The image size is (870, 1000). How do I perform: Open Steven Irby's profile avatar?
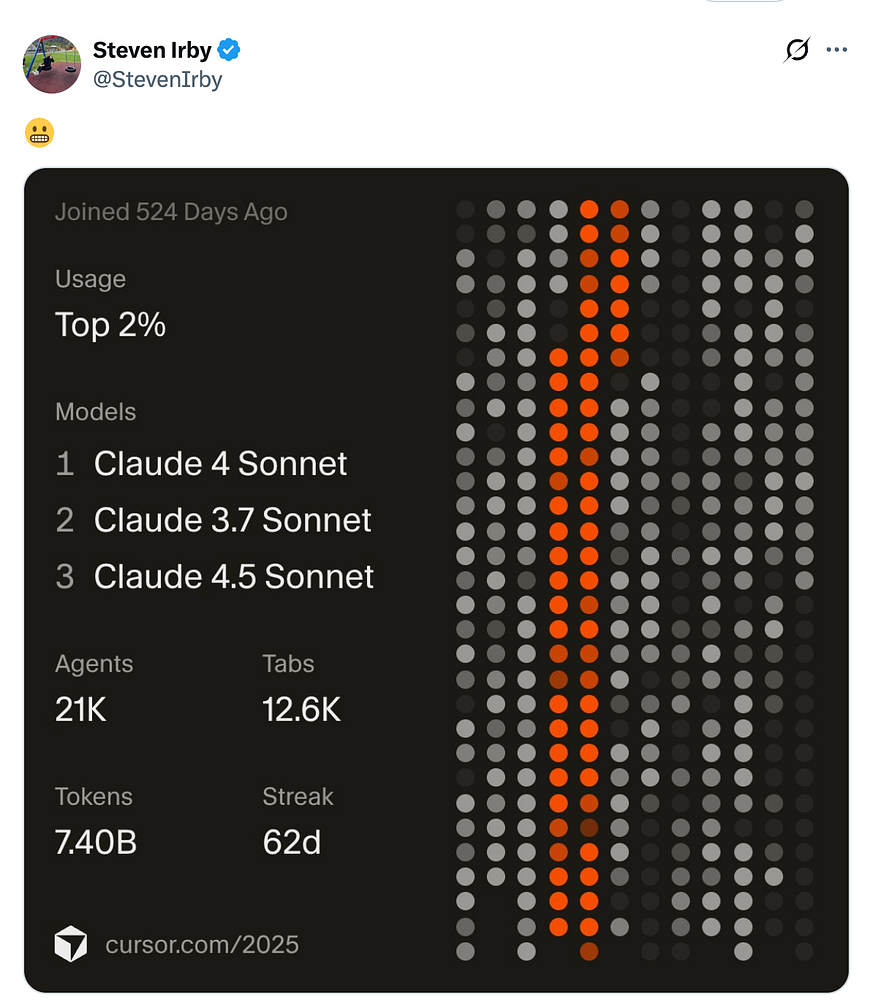coord(51,64)
